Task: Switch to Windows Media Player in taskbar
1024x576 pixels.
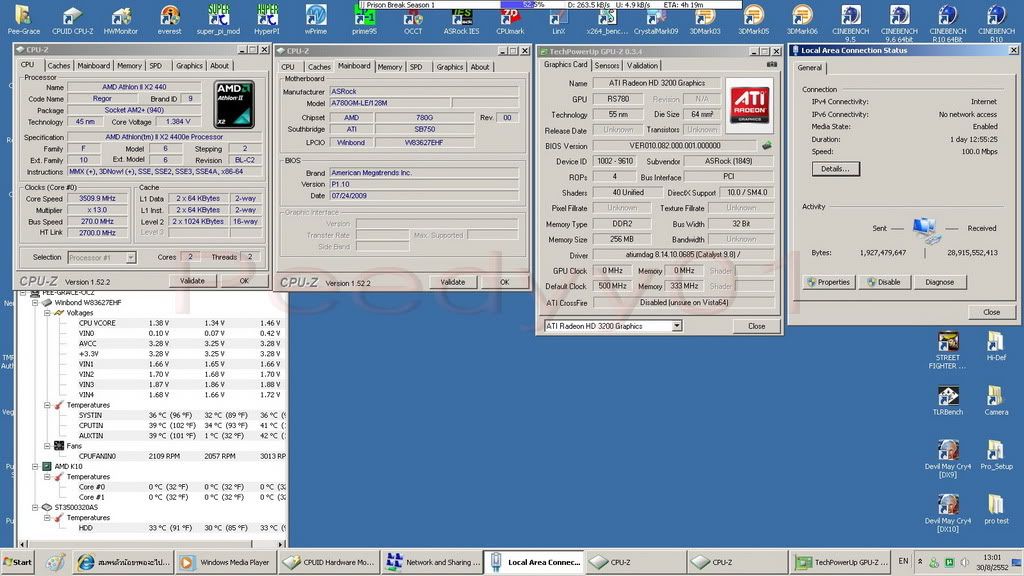Action: [226, 562]
